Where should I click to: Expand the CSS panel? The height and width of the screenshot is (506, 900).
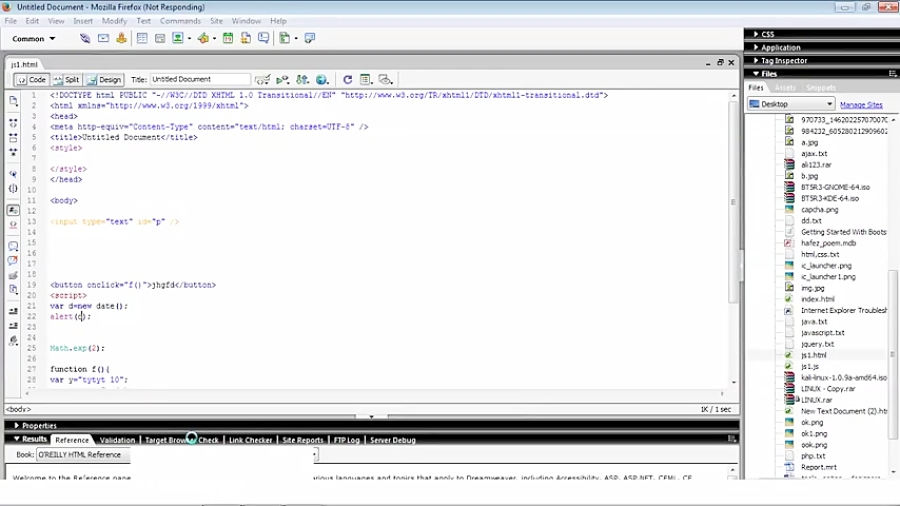pyautogui.click(x=768, y=34)
